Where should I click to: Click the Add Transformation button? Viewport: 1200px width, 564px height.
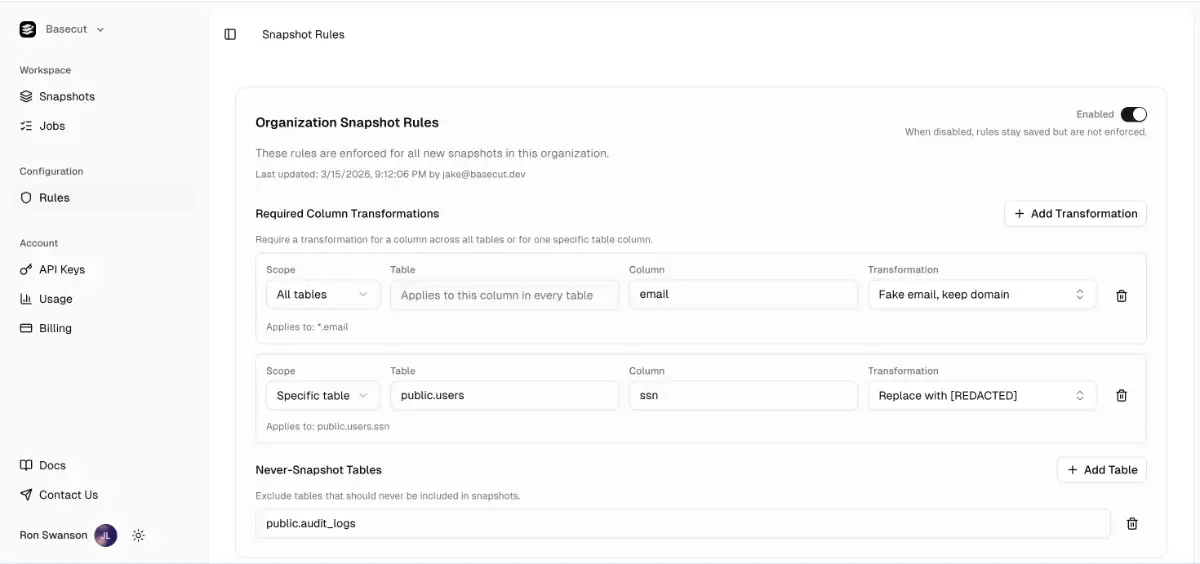tap(1075, 213)
